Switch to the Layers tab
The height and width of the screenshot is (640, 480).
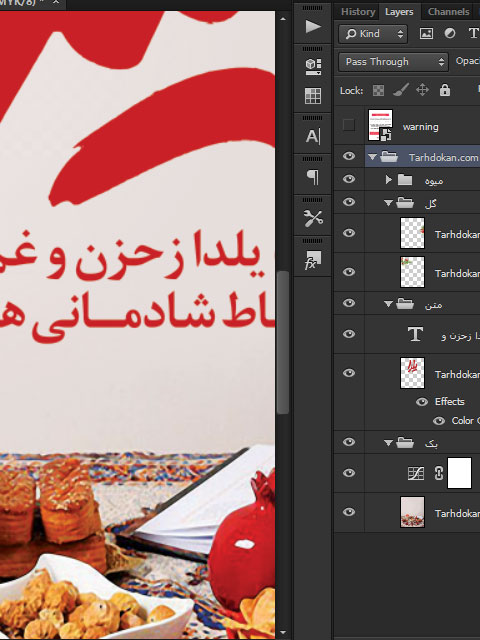399,12
